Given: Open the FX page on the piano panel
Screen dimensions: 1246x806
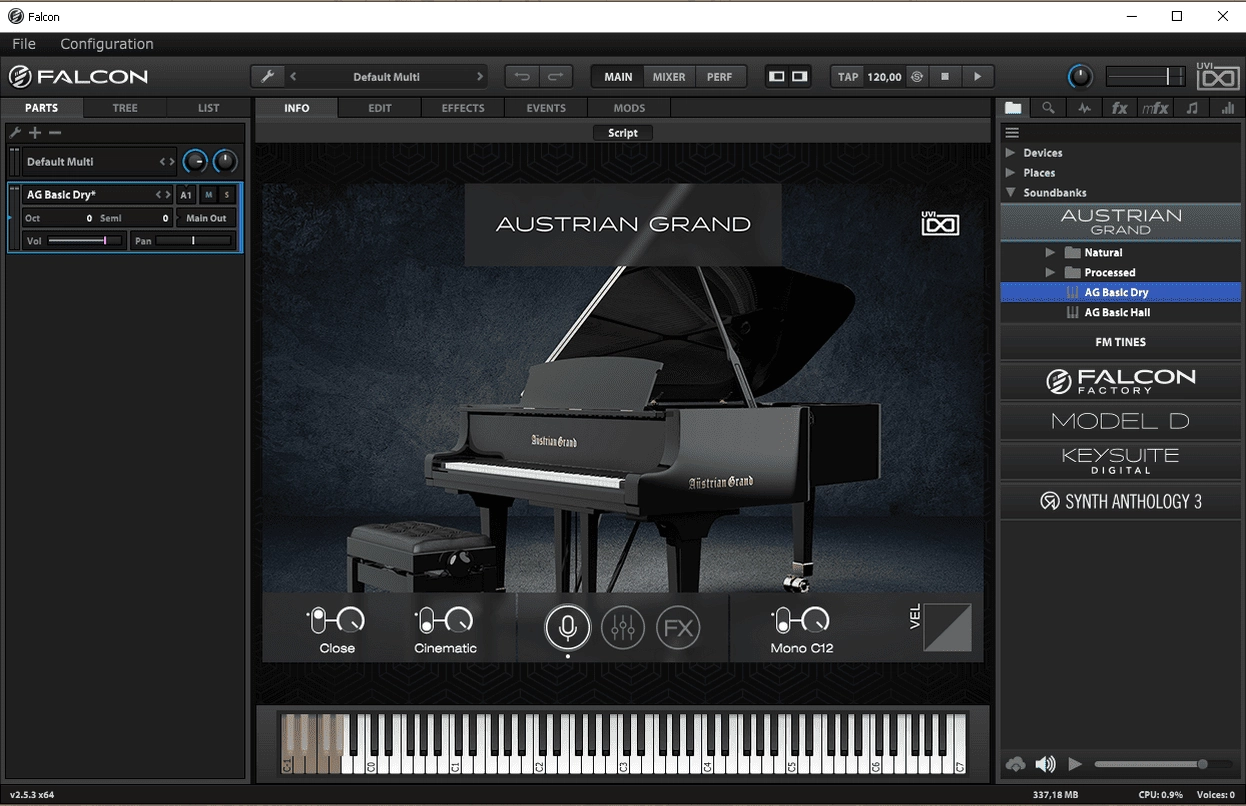Looking at the screenshot, I should 678,628.
